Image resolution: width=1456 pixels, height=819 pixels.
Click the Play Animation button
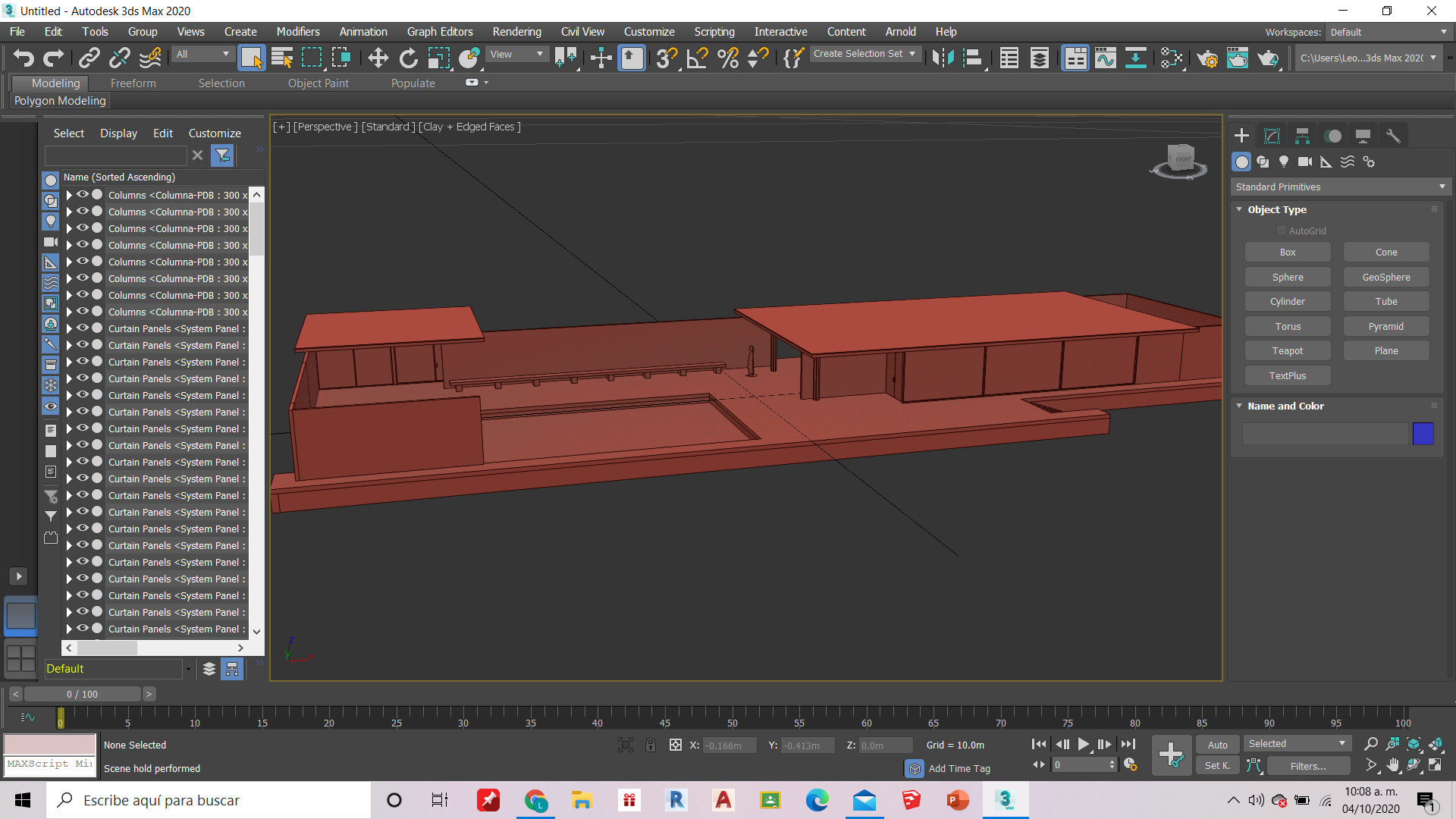tap(1083, 745)
